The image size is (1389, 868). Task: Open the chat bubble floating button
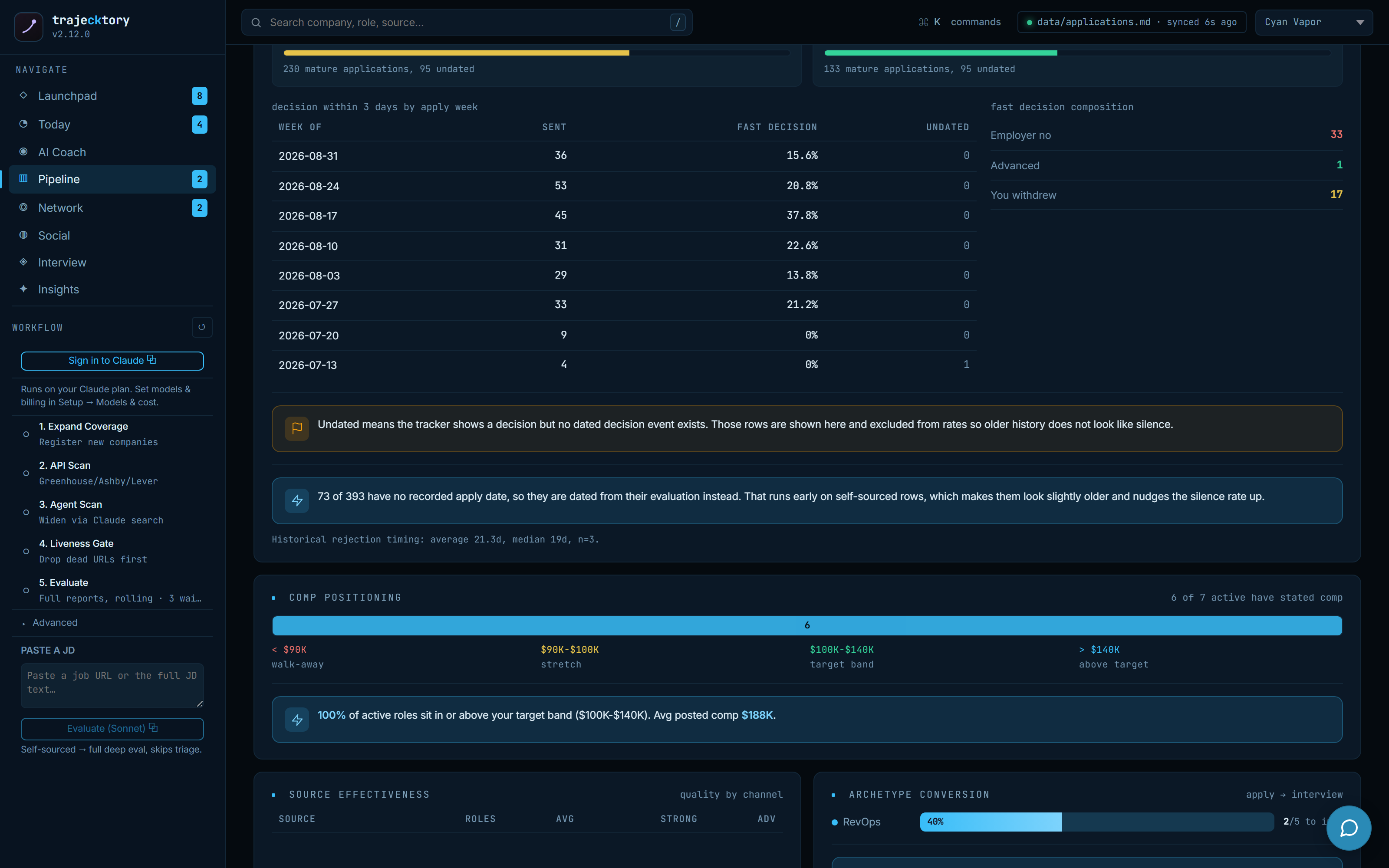tap(1348, 828)
